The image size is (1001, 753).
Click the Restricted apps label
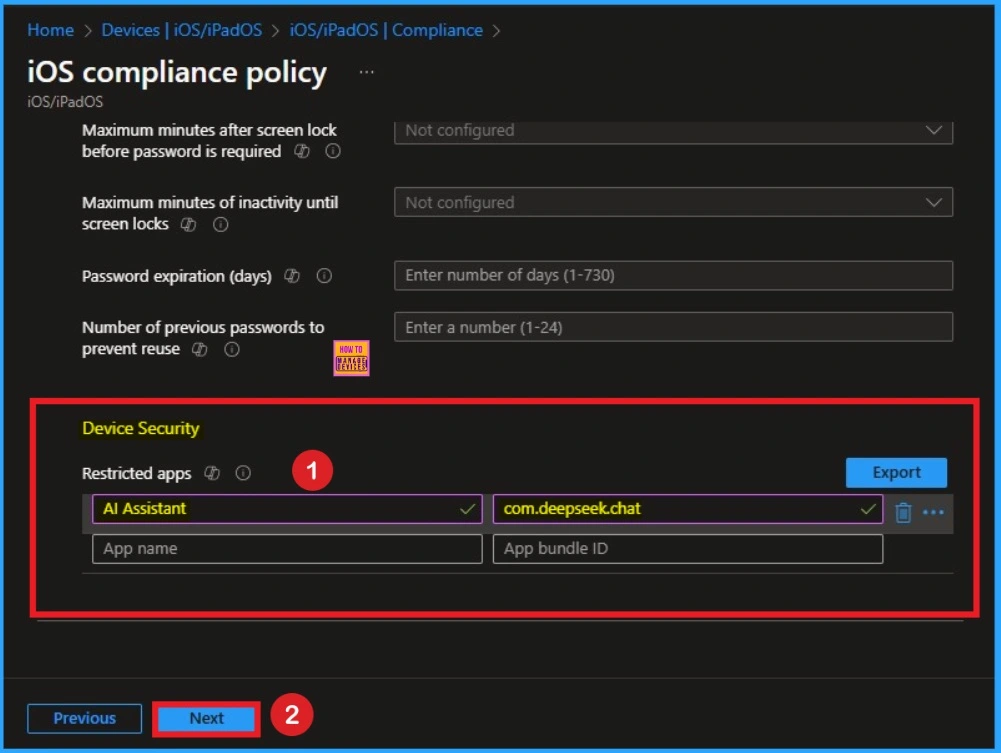(137, 473)
